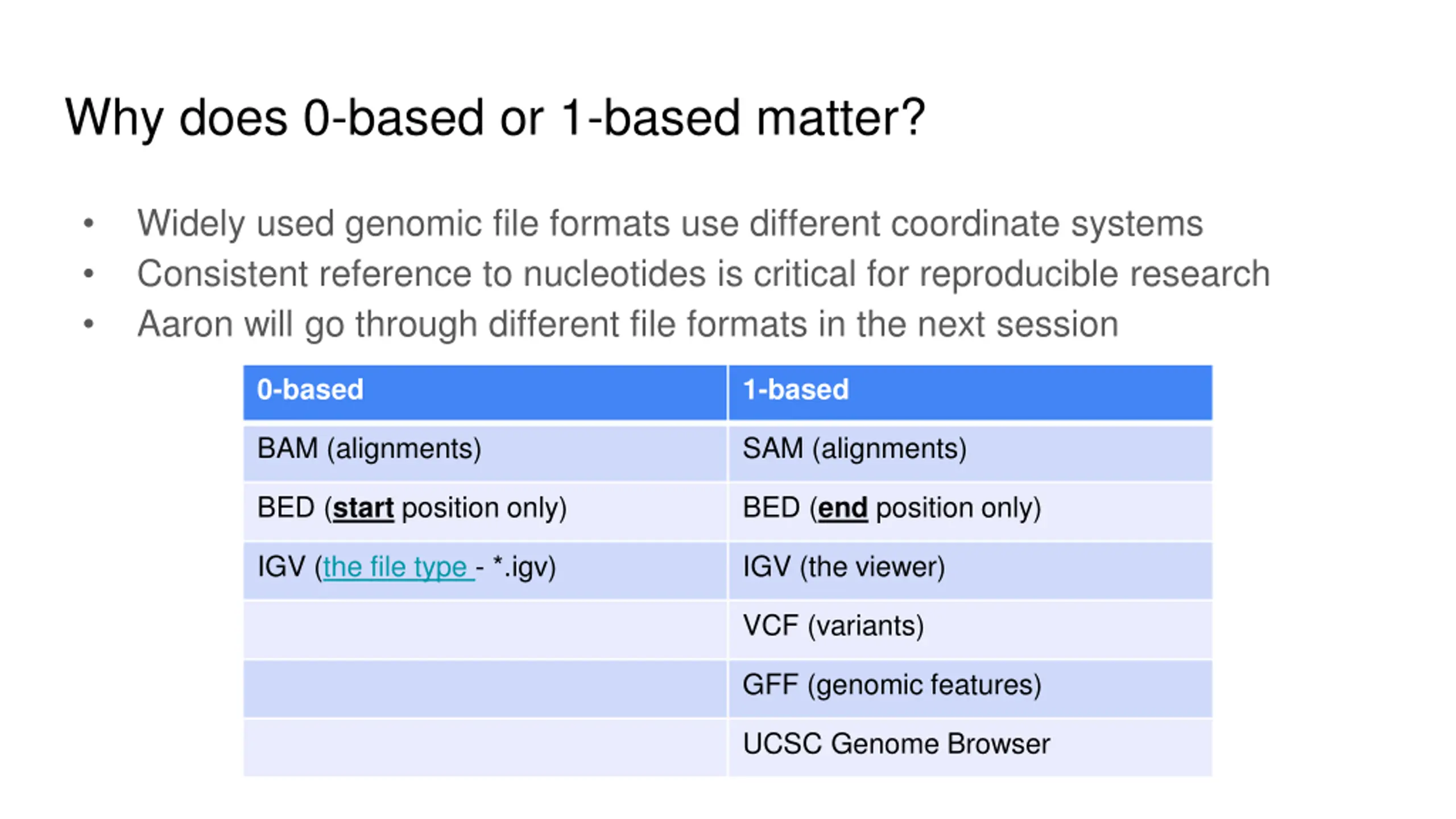Click the empty 0-based cell beside GFF

tap(485, 689)
